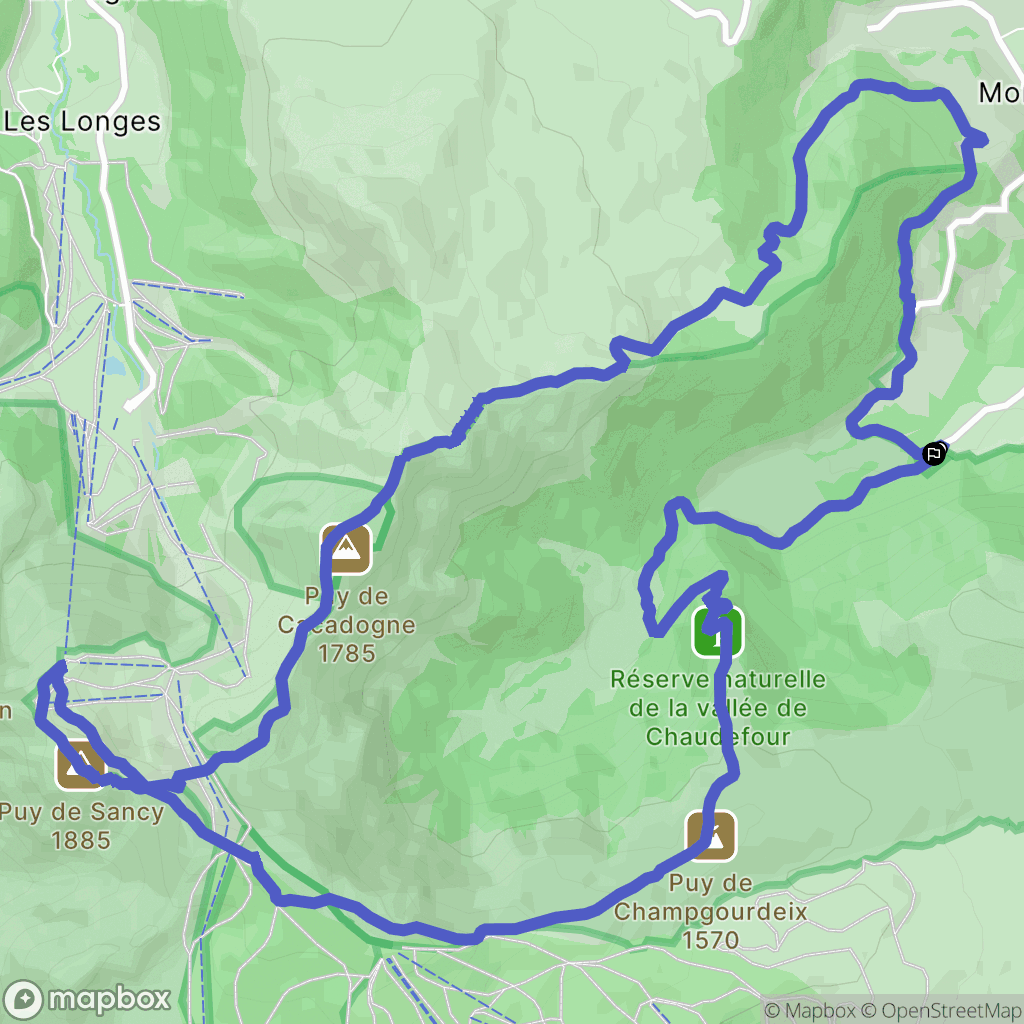Click the Puy de Champgourdeix 1570 label
The height and width of the screenshot is (1024, 1024).
(711, 911)
